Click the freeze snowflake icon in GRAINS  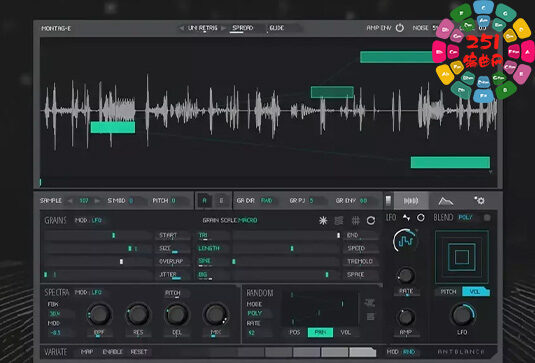323,220
